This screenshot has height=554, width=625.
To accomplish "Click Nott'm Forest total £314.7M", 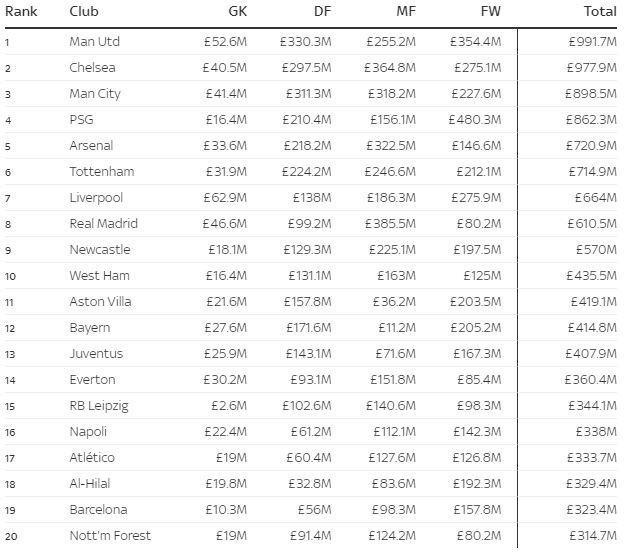I will [593, 536].
